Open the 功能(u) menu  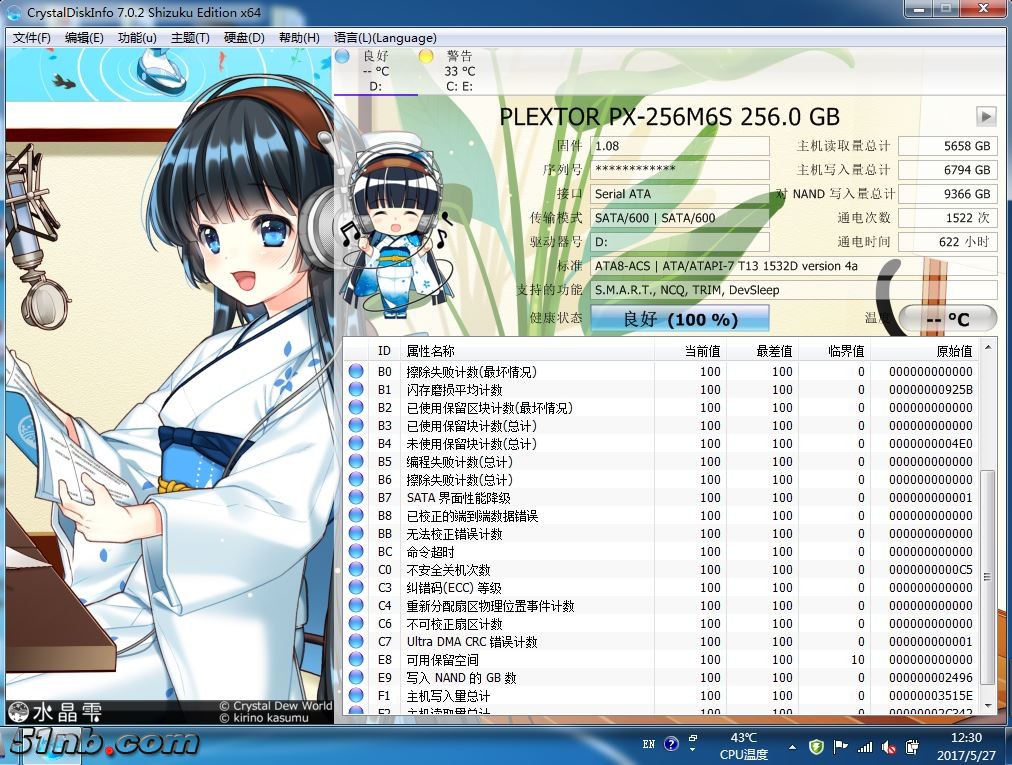137,38
